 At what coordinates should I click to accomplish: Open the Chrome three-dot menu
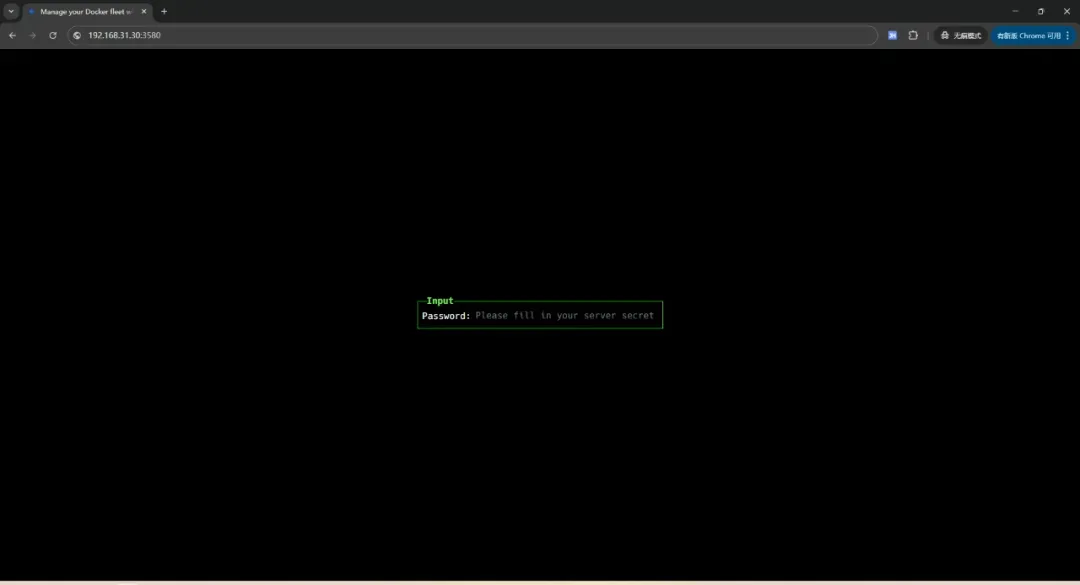coord(1068,35)
